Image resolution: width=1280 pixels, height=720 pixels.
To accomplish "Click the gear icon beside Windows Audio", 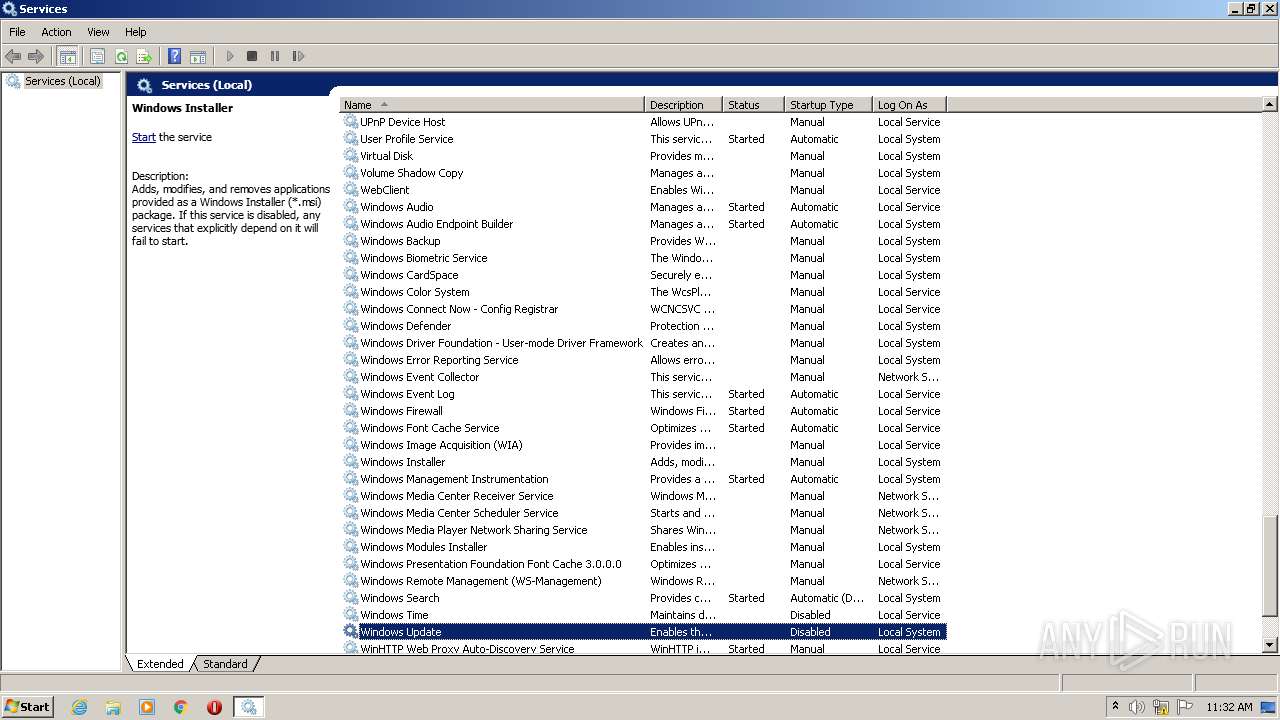I will [x=350, y=206].
